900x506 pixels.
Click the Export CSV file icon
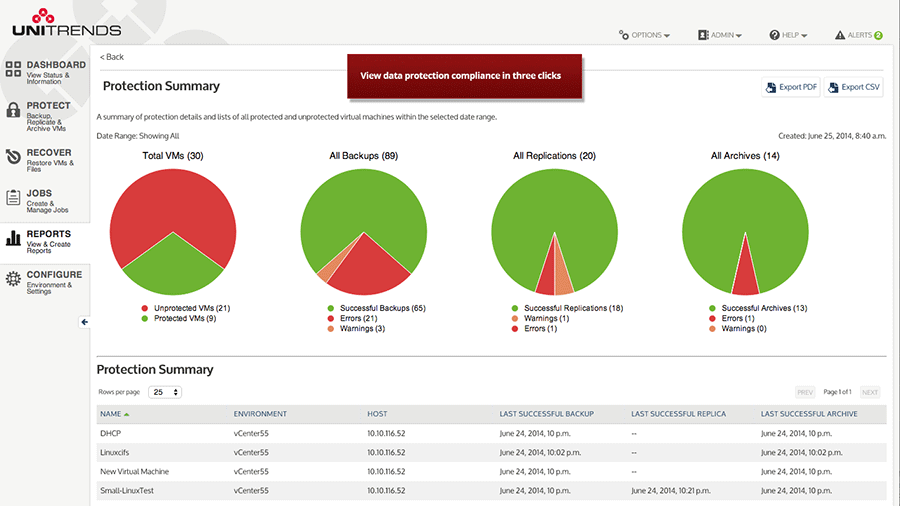coord(833,87)
